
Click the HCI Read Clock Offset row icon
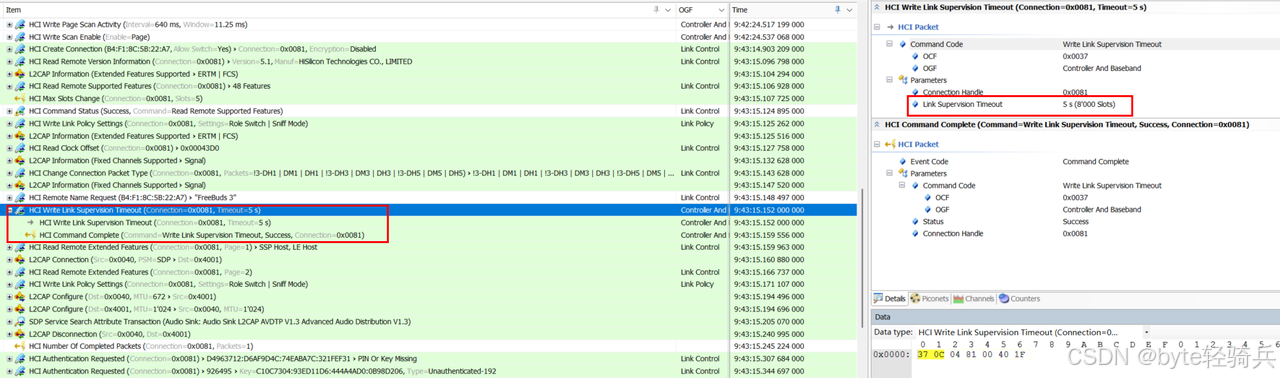pyautogui.click(x=21, y=148)
